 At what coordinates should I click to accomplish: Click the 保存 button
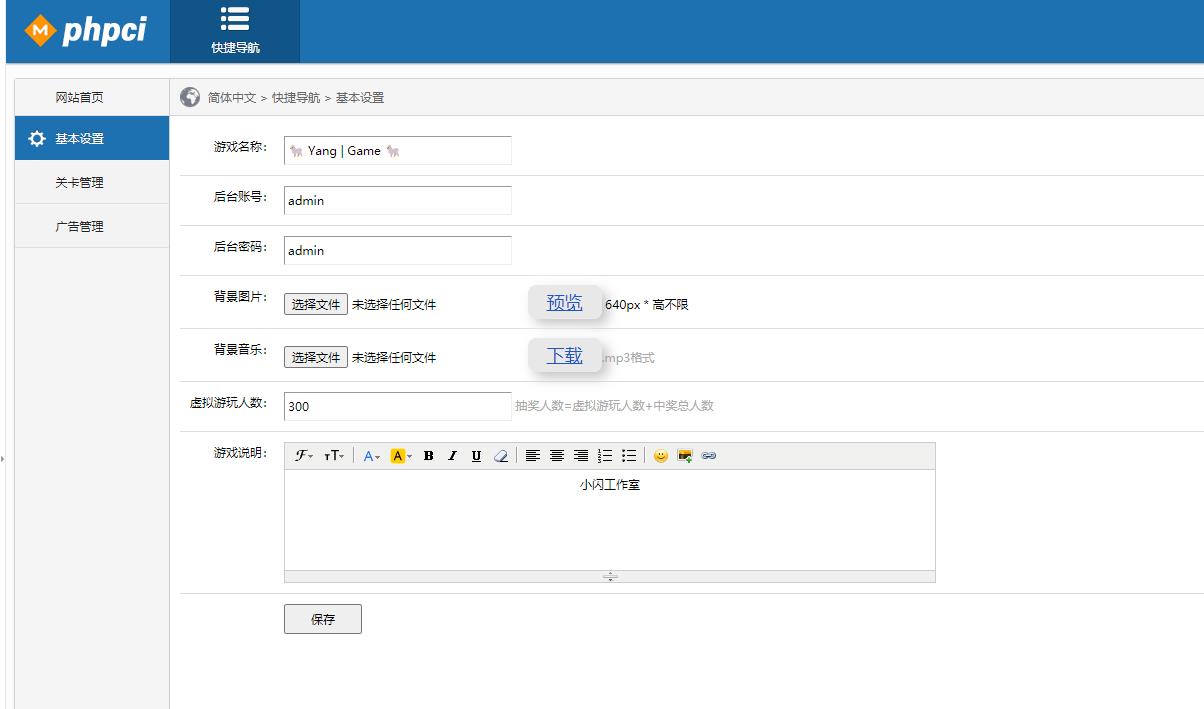click(322, 619)
